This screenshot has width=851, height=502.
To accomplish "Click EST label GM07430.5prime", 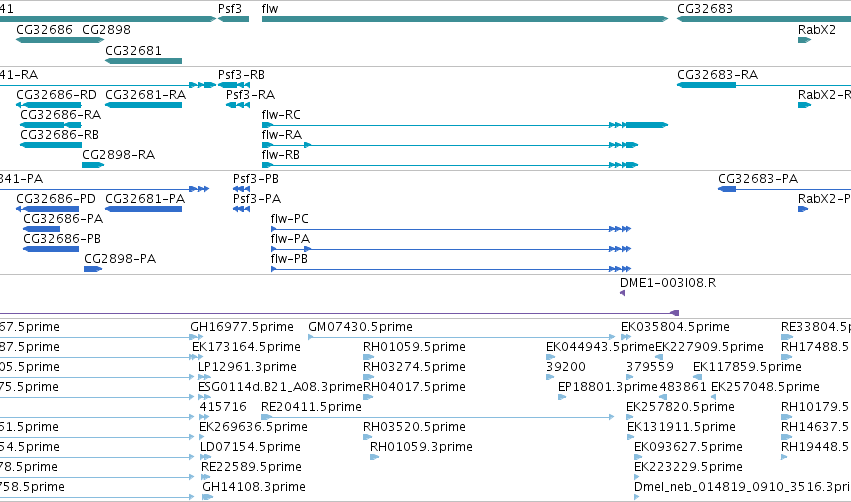I will click(x=360, y=327).
